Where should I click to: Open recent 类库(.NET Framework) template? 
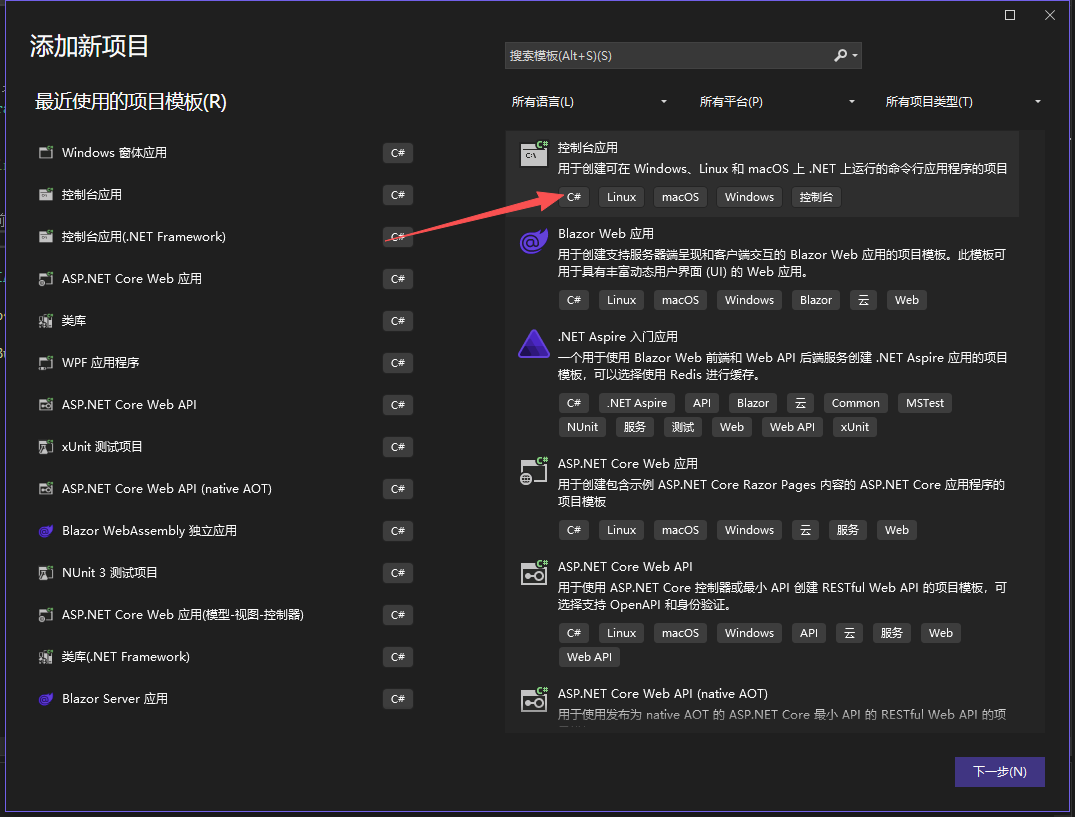[225, 657]
